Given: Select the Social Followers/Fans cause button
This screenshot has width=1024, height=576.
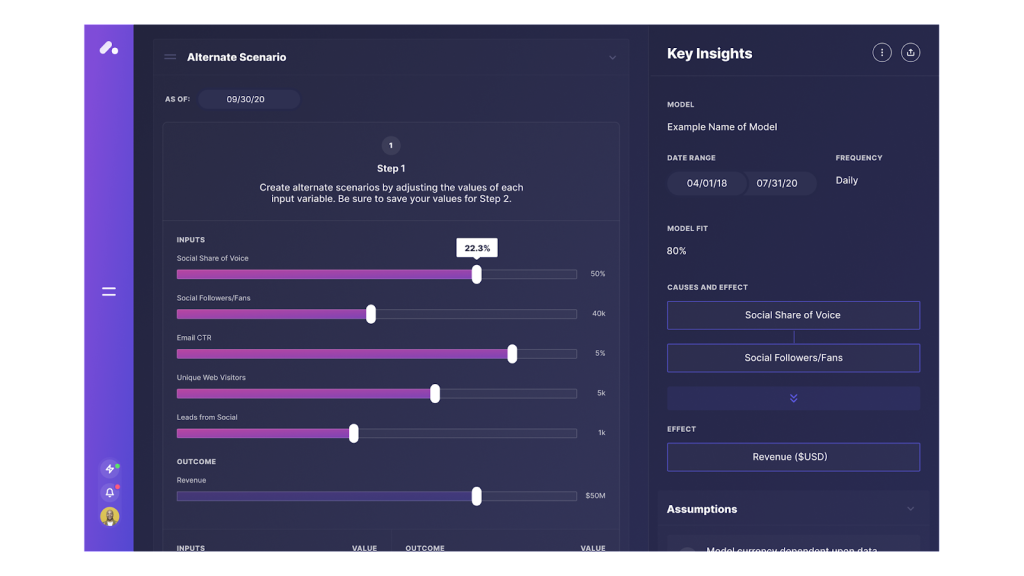Looking at the screenshot, I should click(x=793, y=358).
